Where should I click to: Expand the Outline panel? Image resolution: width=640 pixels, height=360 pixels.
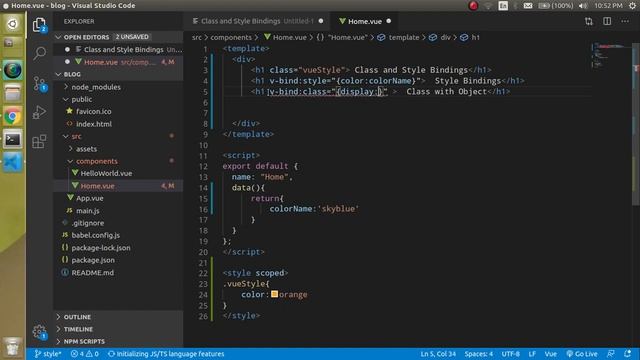click(118, 317)
